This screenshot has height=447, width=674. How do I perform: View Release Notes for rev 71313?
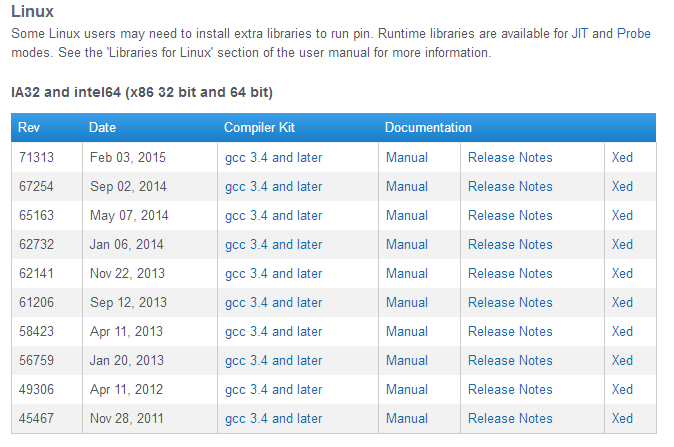click(510, 158)
